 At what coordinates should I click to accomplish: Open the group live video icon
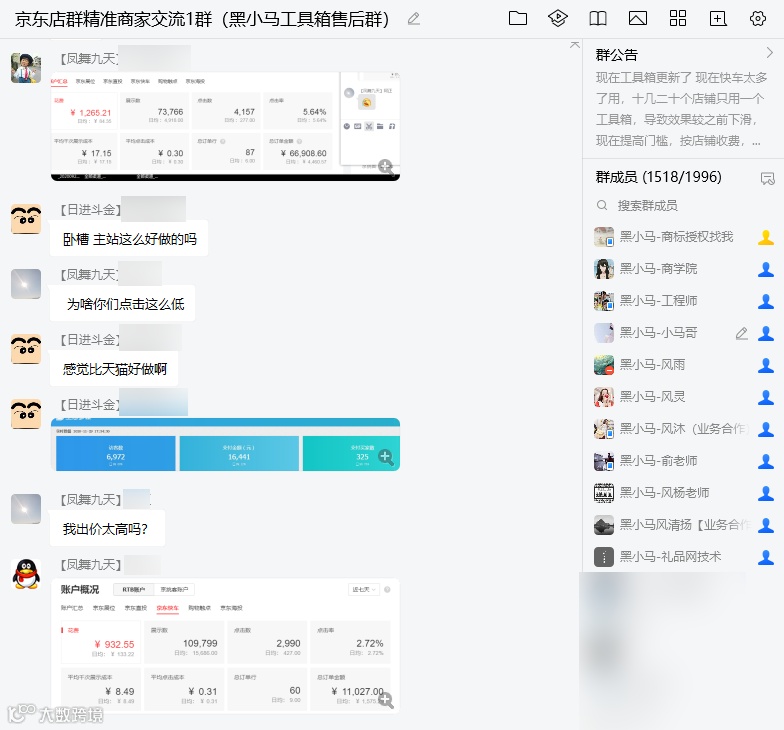pyautogui.click(x=558, y=18)
